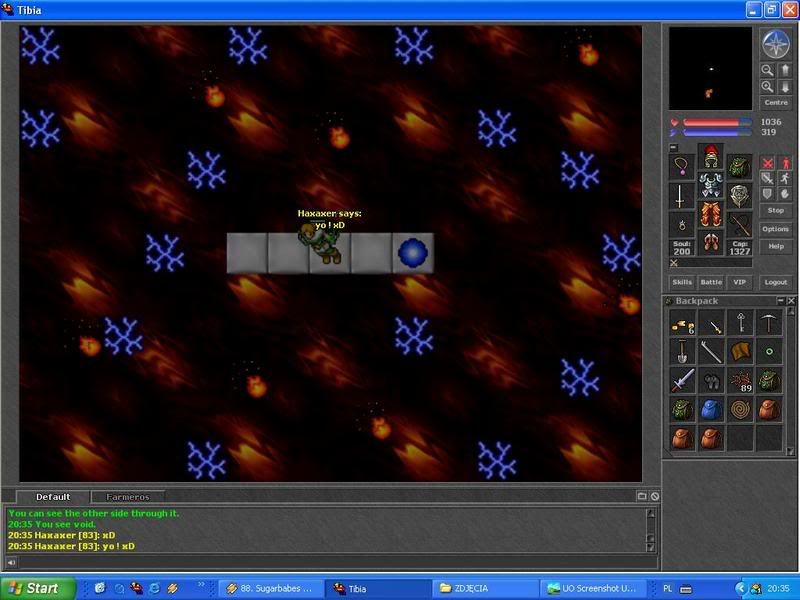Switch to the Farmeros chat tab
The height and width of the screenshot is (600, 800).
pos(128,497)
